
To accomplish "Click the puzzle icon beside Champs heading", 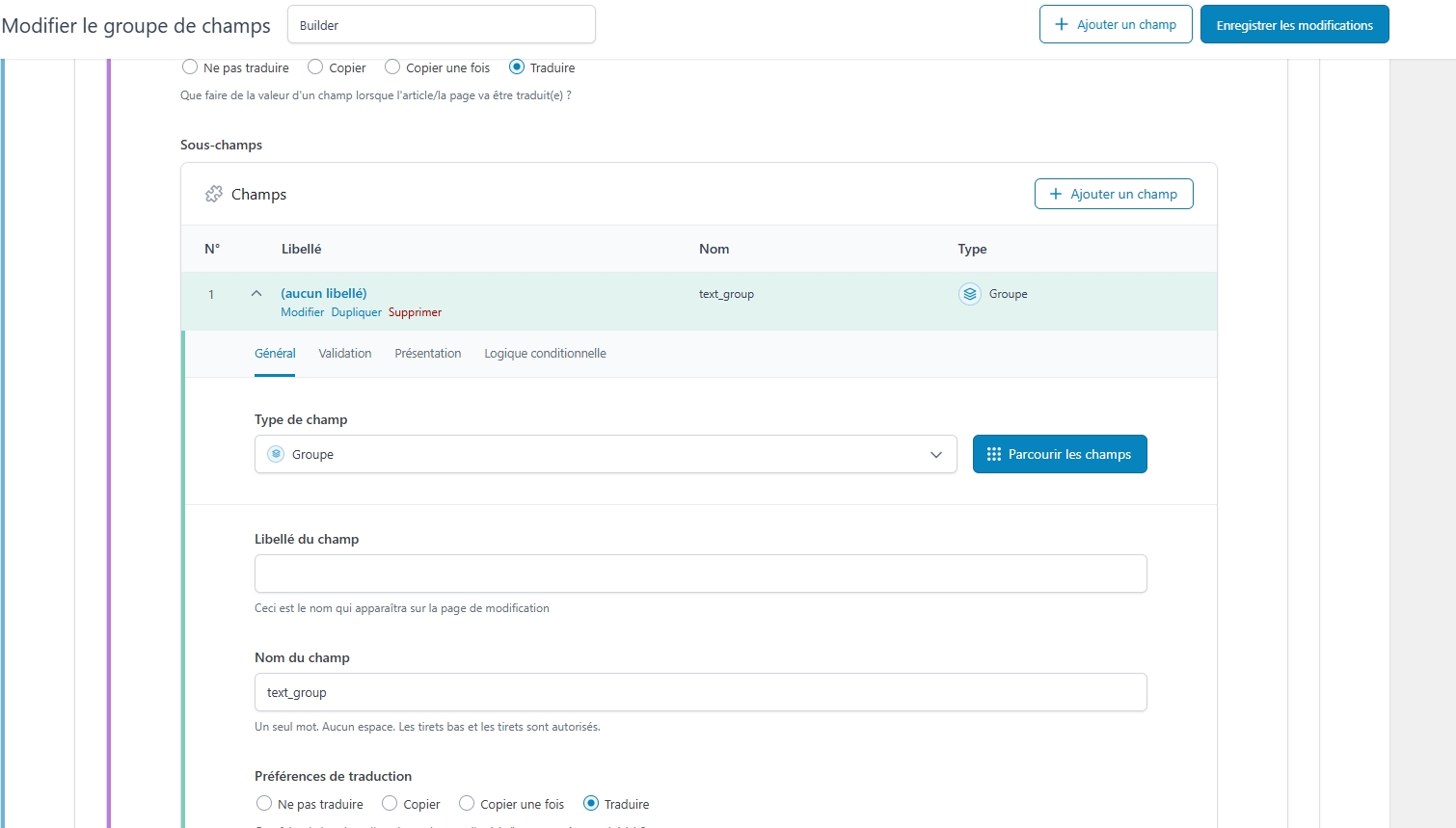I will [214, 195].
